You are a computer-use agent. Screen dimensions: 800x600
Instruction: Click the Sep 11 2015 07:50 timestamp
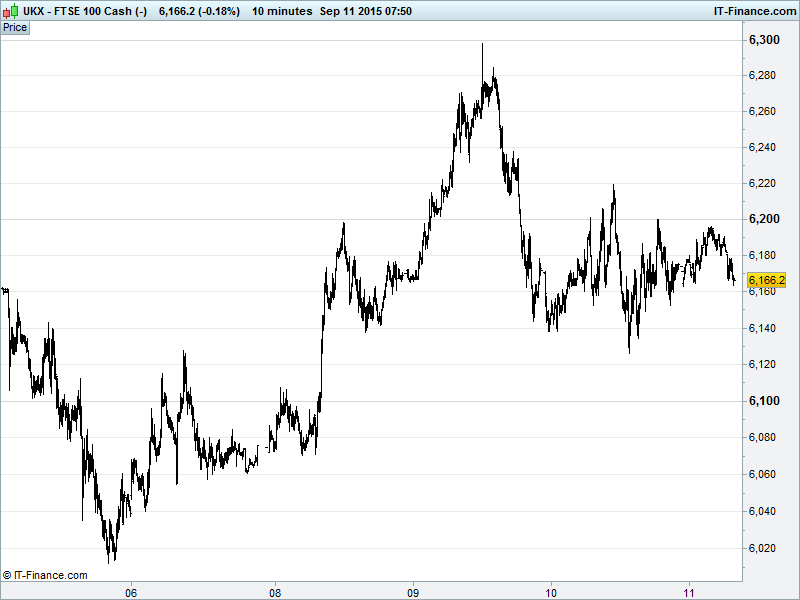(366, 11)
